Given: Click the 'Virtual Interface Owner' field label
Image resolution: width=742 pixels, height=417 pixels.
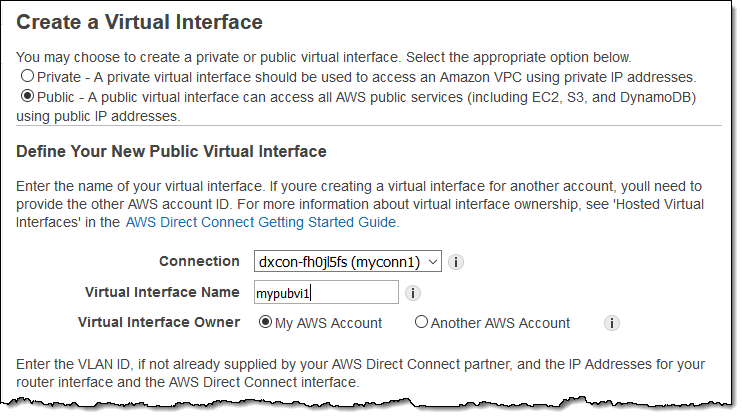Looking at the screenshot, I should point(158,322).
